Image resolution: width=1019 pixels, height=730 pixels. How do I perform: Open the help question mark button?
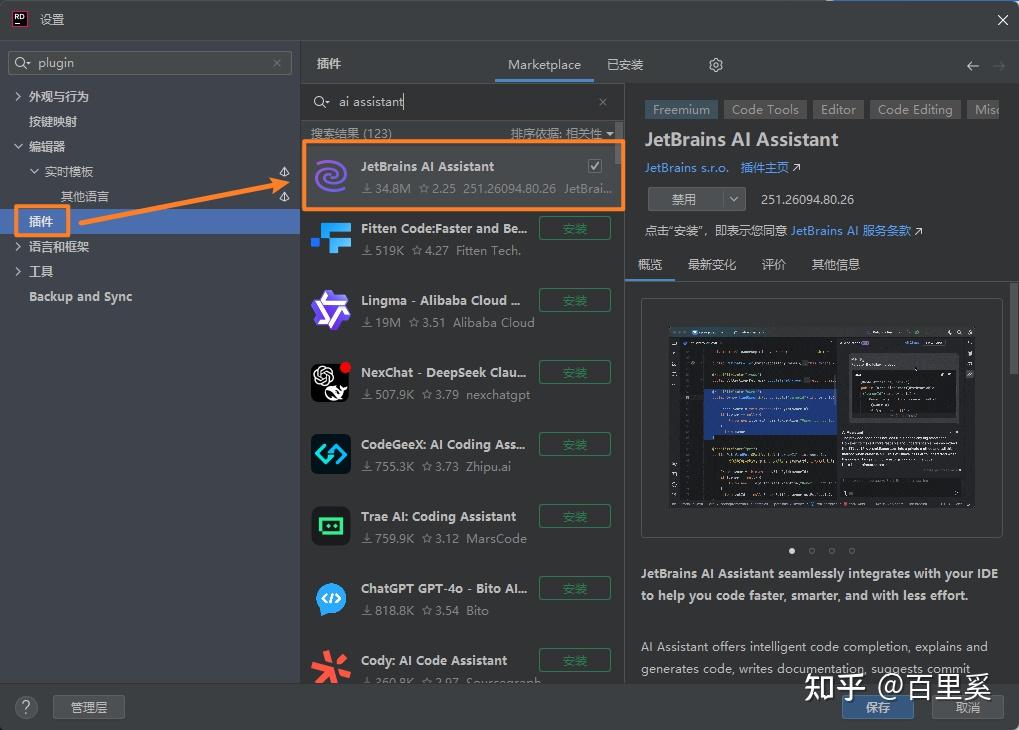pos(26,707)
